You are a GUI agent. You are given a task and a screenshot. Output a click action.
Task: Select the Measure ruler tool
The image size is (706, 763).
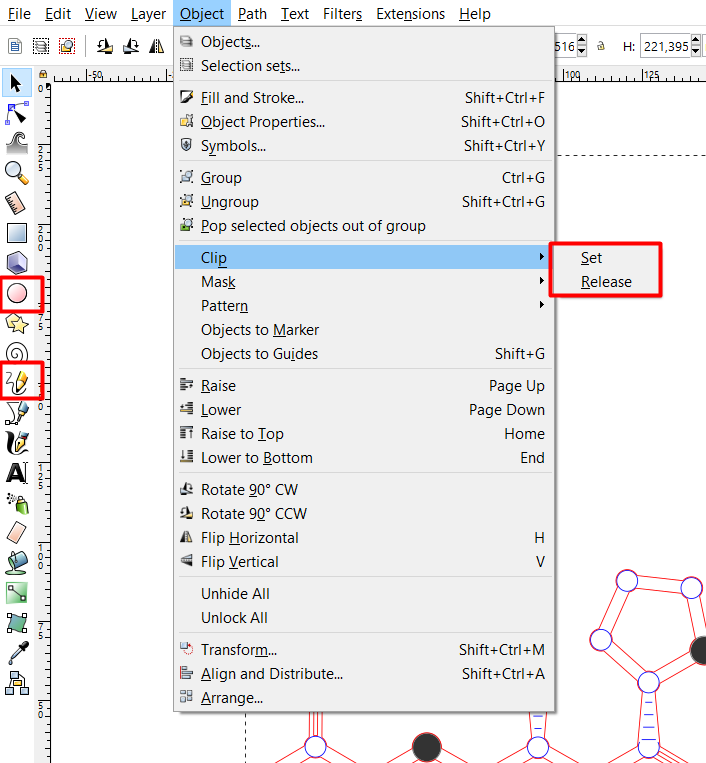tap(17, 203)
